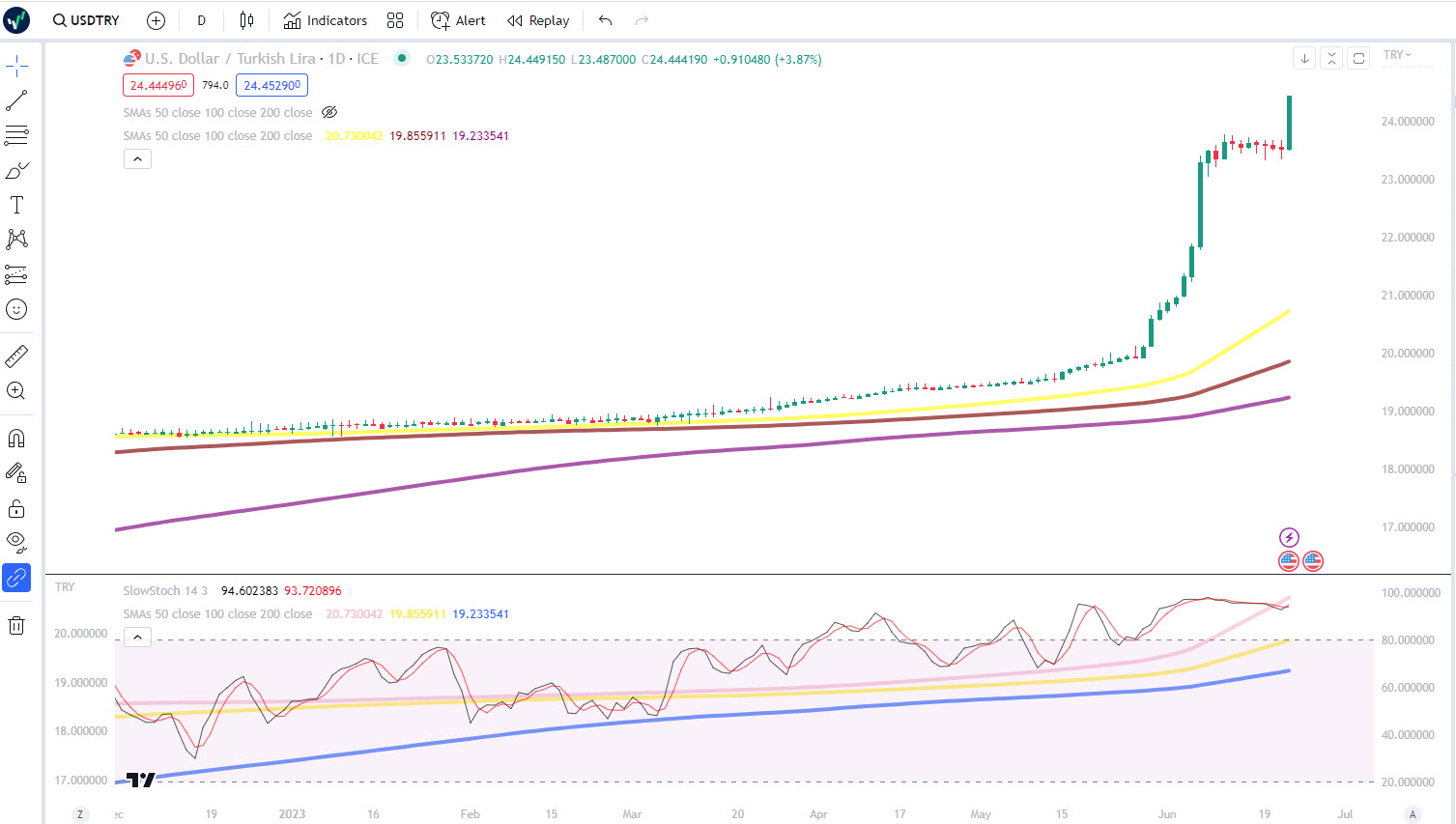The width and height of the screenshot is (1456, 824).
Task: Click the 24.000000 price axis label
Action: pos(1408,122)
